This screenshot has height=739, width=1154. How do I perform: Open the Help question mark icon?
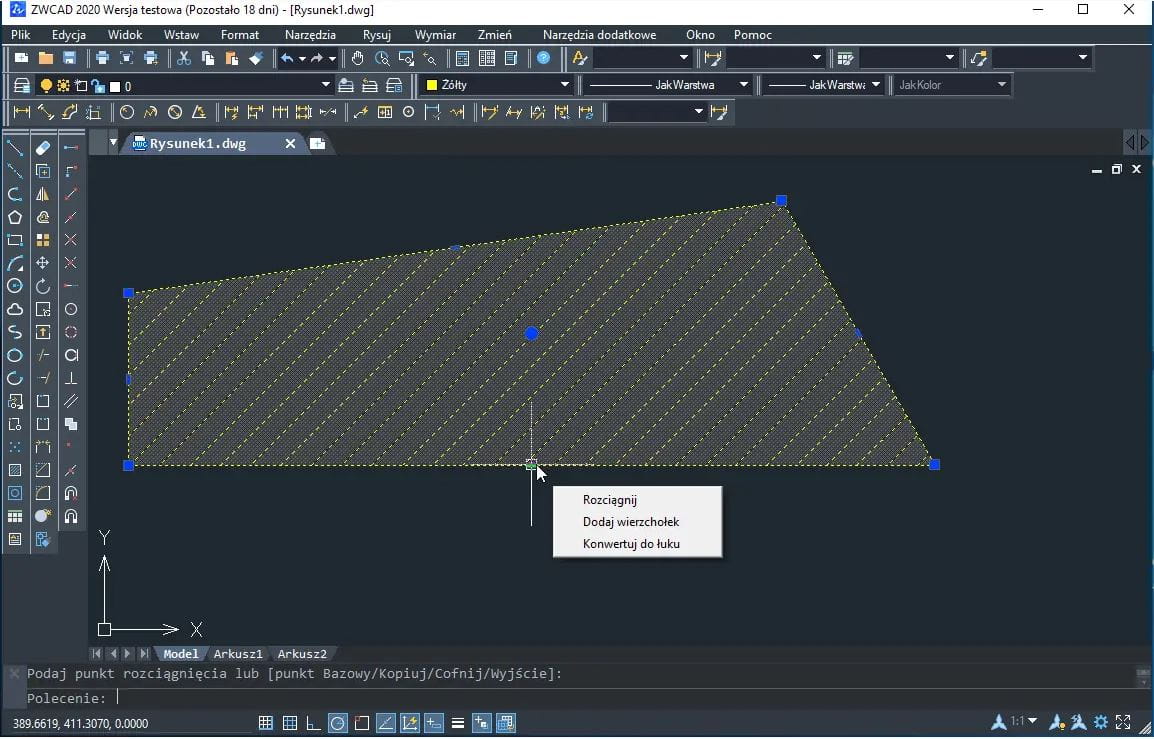point(543,58)
